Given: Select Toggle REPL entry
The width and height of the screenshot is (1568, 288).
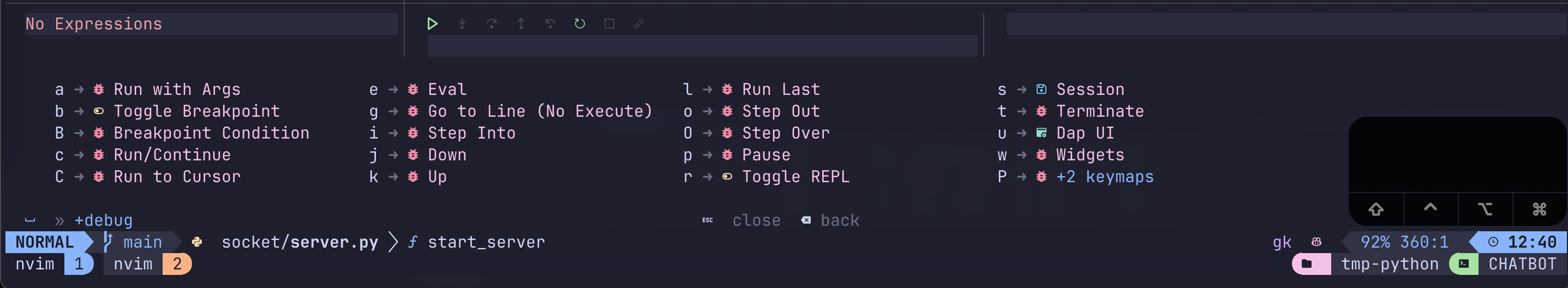Looking at the screenshot, I should click(x=767, y=177).
